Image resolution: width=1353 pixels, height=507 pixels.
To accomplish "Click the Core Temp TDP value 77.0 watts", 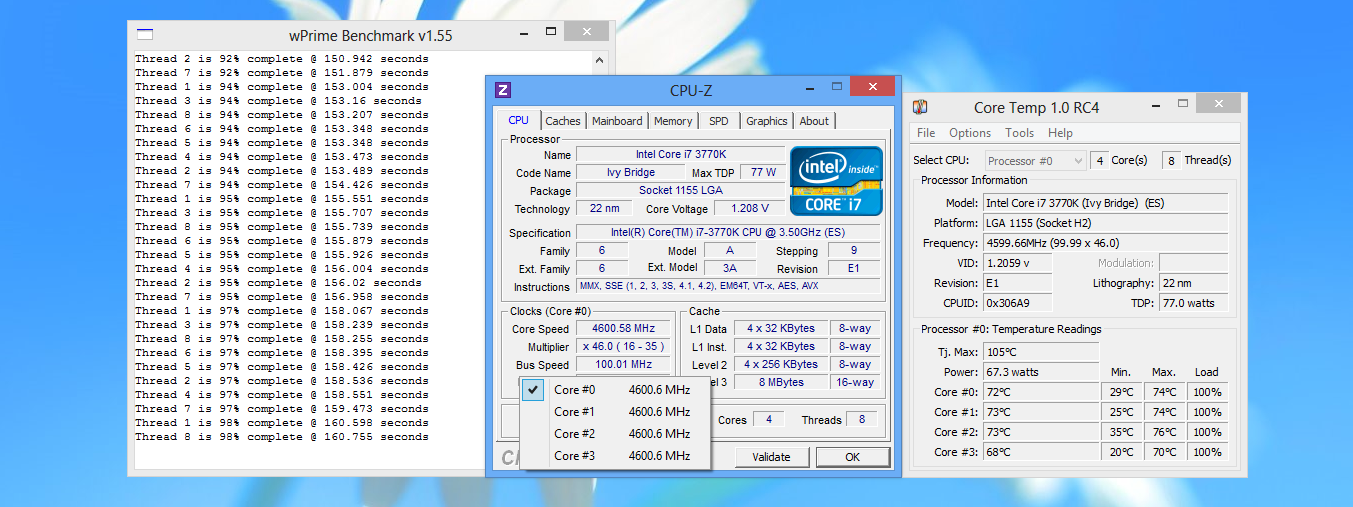I will (1193, 303).
